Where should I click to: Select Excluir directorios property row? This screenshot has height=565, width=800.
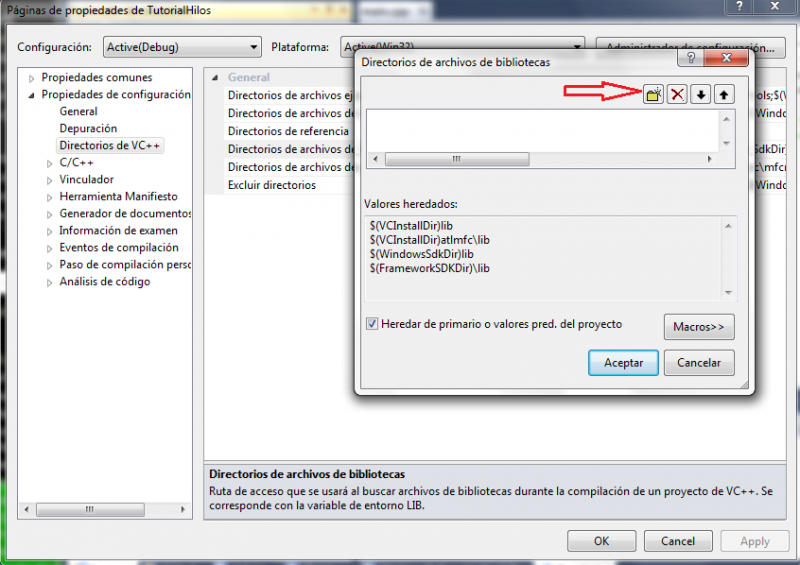288,185
